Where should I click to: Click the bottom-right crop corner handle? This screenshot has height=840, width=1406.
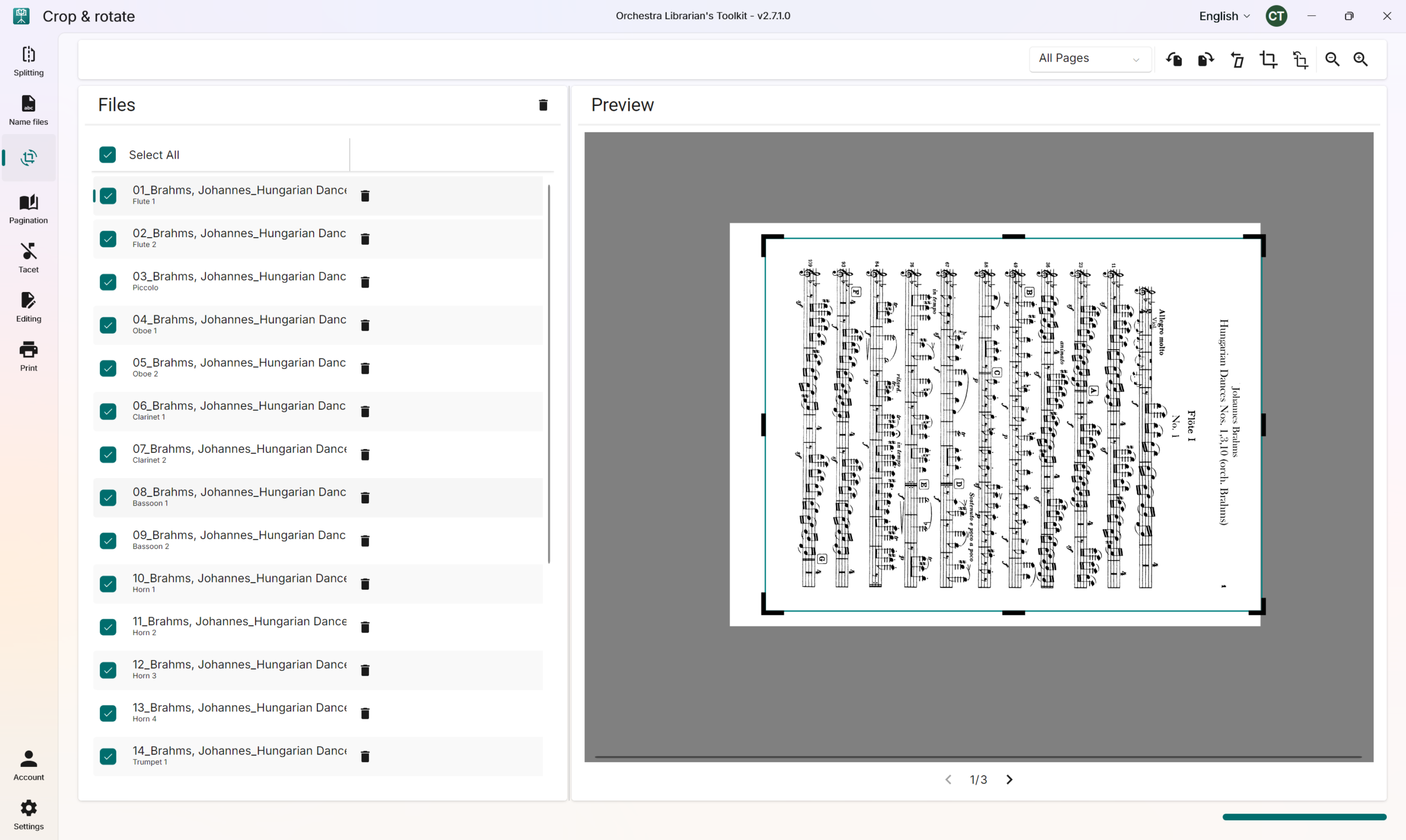(1258, 607)
